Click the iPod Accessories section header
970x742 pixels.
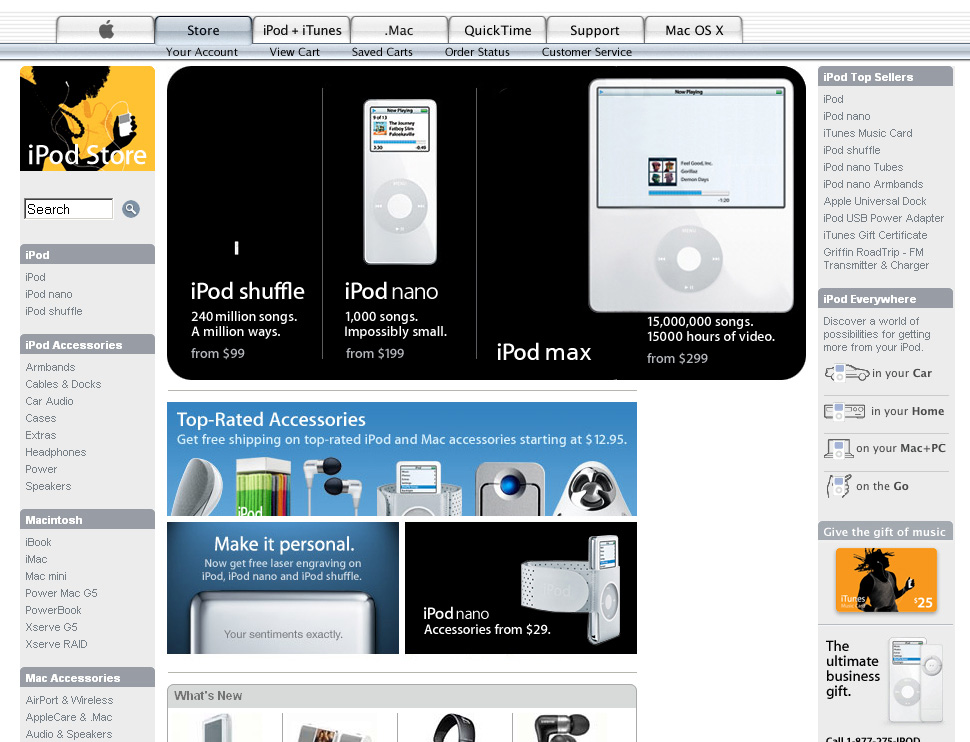coord(87,345)
